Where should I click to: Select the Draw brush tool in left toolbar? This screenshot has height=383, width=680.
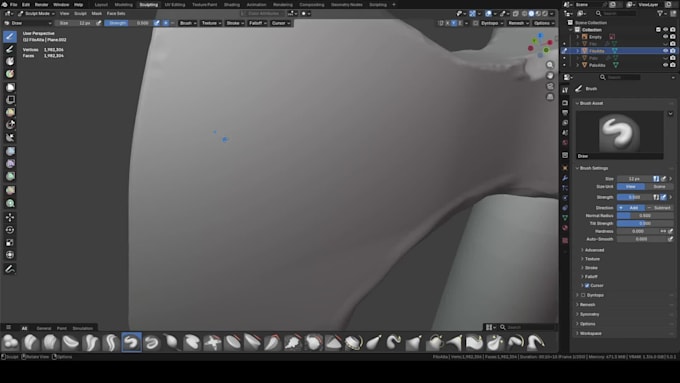10,36
